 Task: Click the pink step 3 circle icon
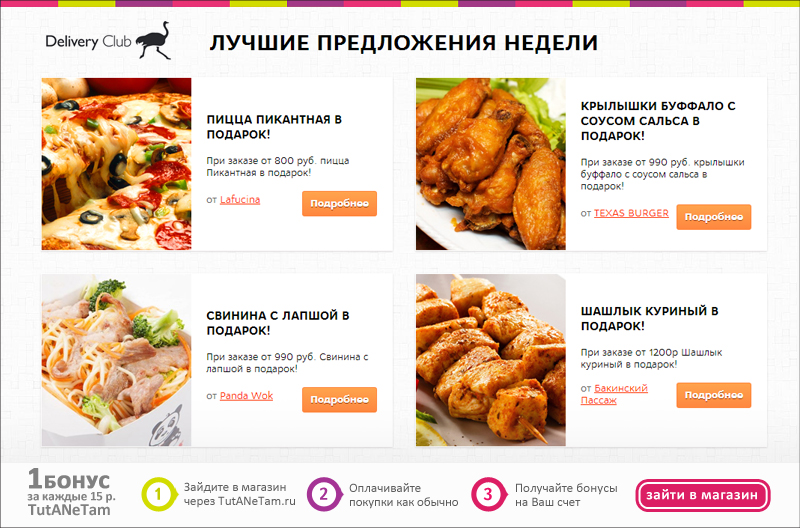[488, 494]
